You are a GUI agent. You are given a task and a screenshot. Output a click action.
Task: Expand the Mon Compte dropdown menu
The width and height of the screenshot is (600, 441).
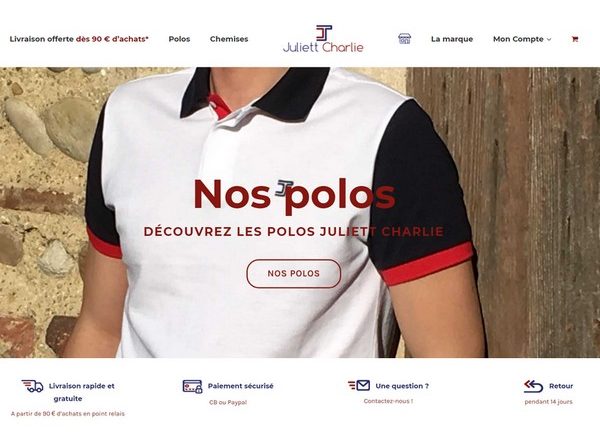(x=522, y=39)
